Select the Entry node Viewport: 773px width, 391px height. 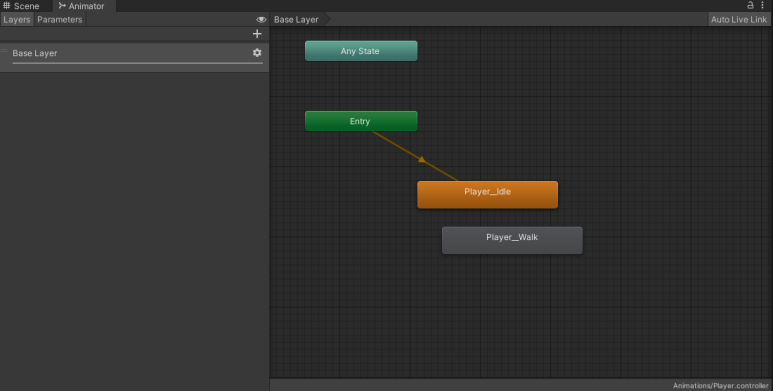pyautogui.click(x=361, y=121)
